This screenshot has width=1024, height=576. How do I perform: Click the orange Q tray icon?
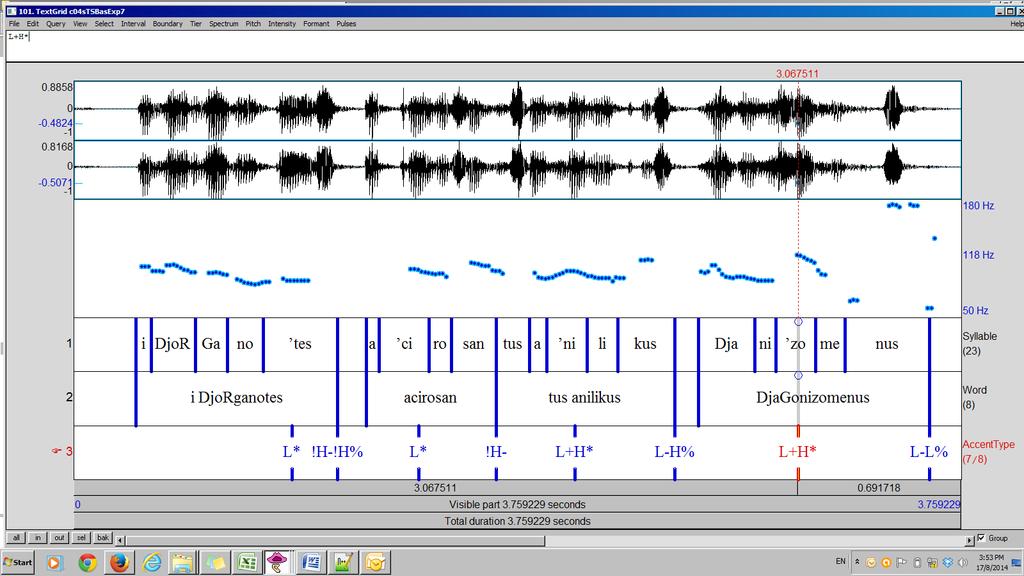click(886, 562)
